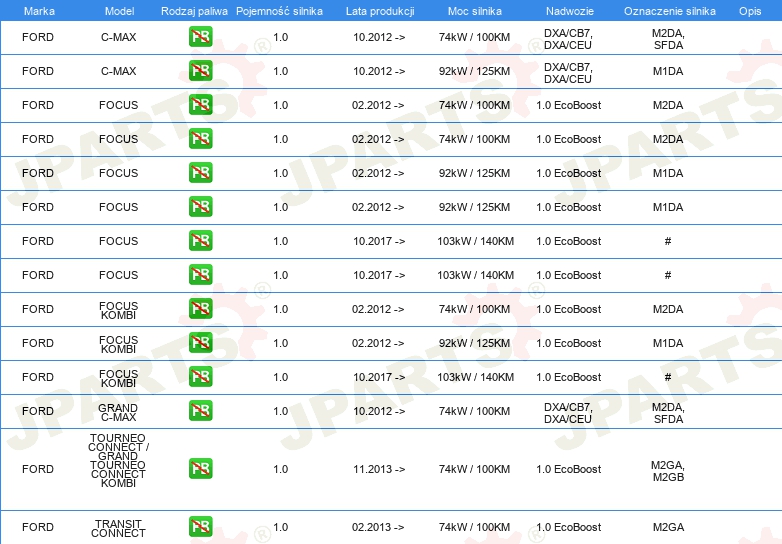Click the M2GA, M2GB engine code cell
The height and width of the screenshot is (544, 782).
click(x=668, y=471)
